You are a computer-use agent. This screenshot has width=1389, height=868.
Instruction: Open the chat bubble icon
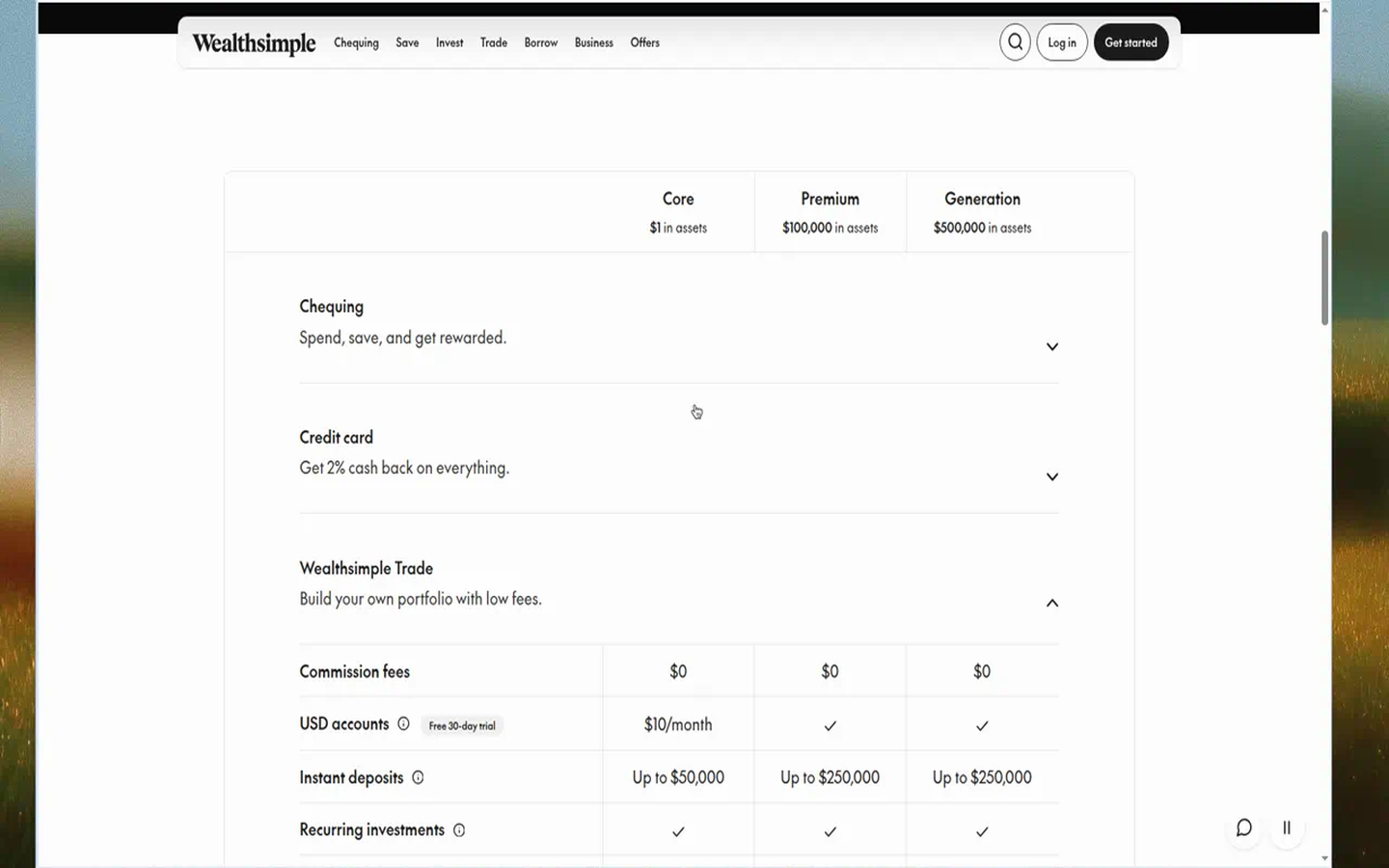[1244, 827]
